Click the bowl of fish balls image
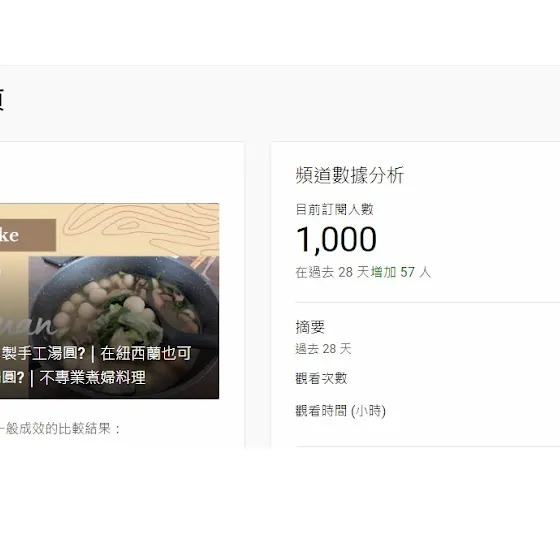Image resolution: width=560 pixels, height=560 pixels. tap(124, 314)
